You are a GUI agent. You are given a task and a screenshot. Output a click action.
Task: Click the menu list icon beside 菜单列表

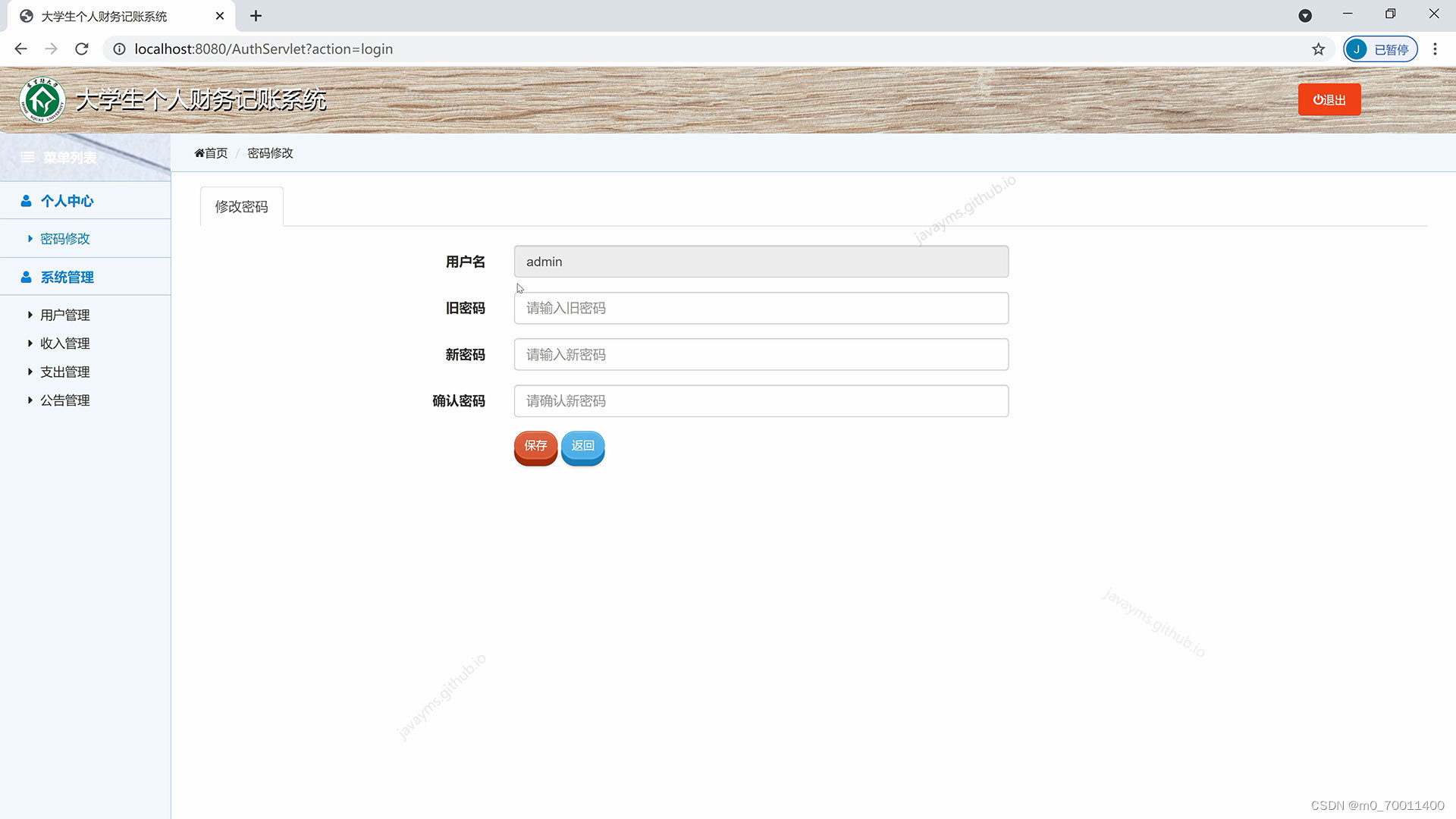[x=27, y=157]
